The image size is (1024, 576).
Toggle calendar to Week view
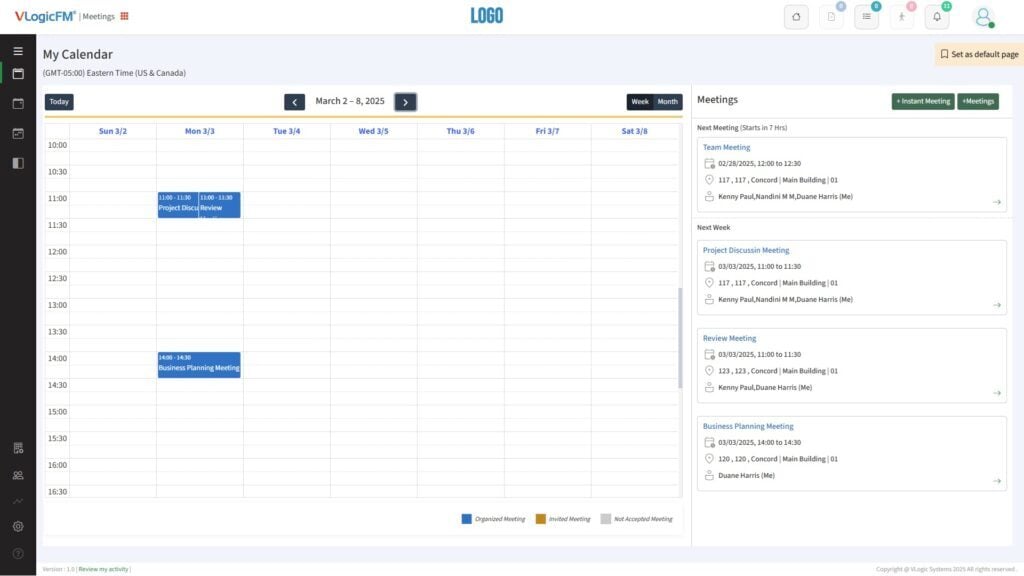639,101
